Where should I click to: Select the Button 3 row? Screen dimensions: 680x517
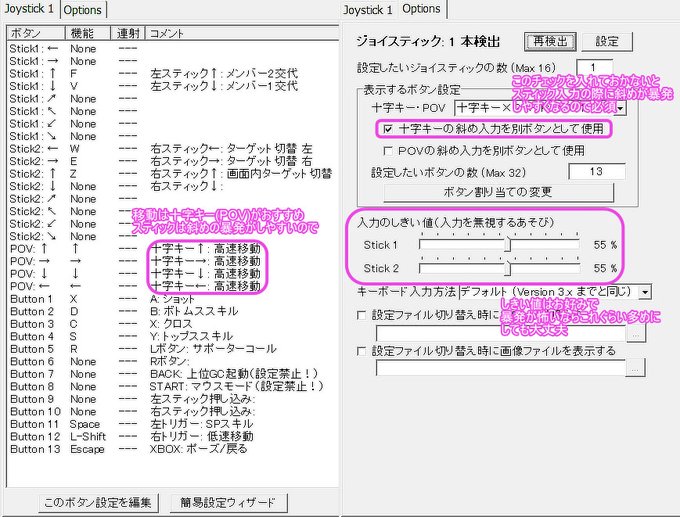tap(173, 324)
